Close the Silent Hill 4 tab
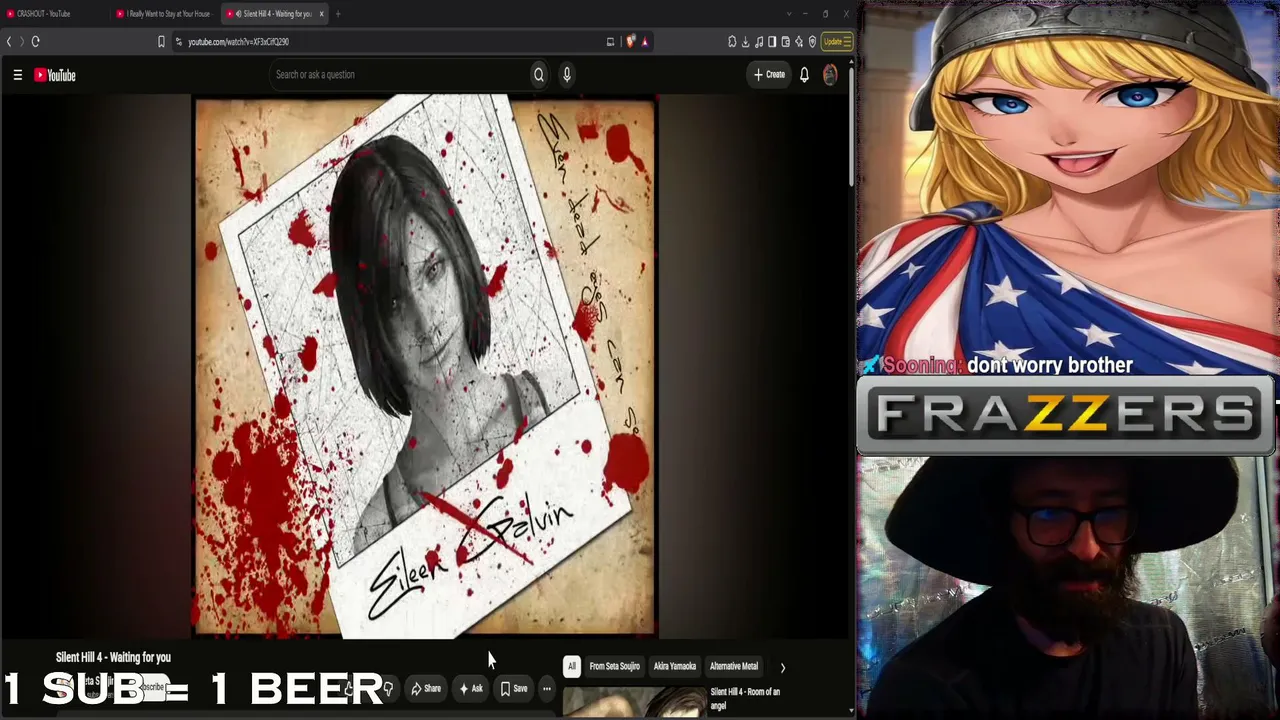 coord(321,14)
